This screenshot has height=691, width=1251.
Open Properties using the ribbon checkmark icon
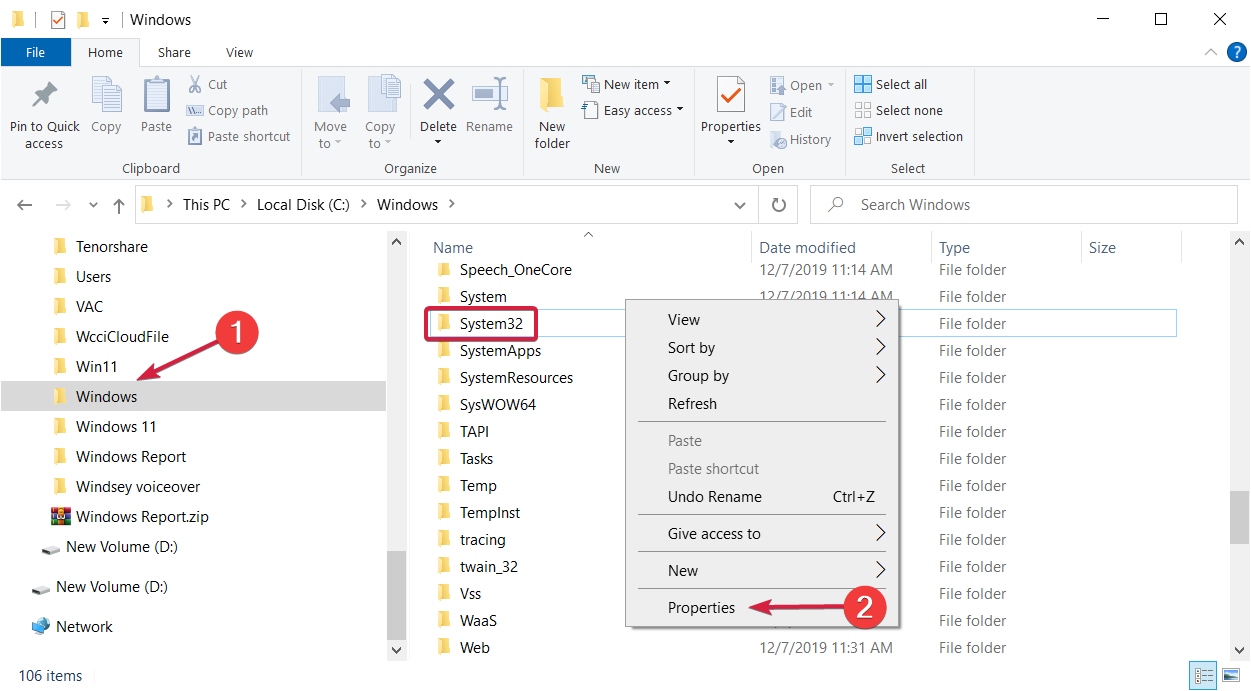pos(731,96)
